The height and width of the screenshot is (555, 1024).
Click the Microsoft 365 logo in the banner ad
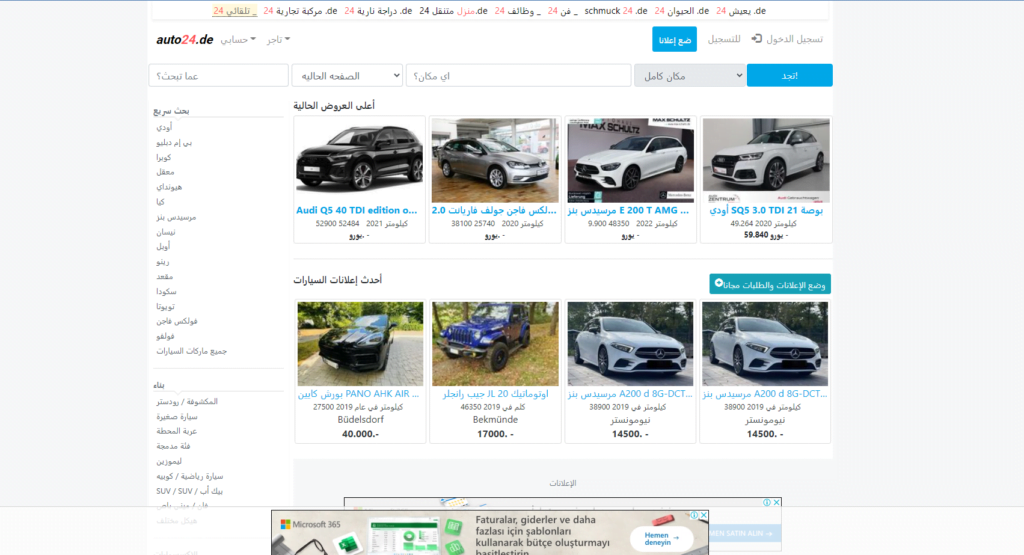pyautogui.click(x=311, y=524)
